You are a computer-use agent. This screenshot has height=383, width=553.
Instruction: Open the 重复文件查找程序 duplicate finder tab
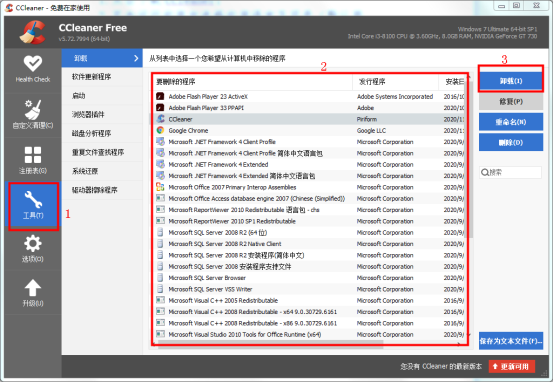click(102, 152)
